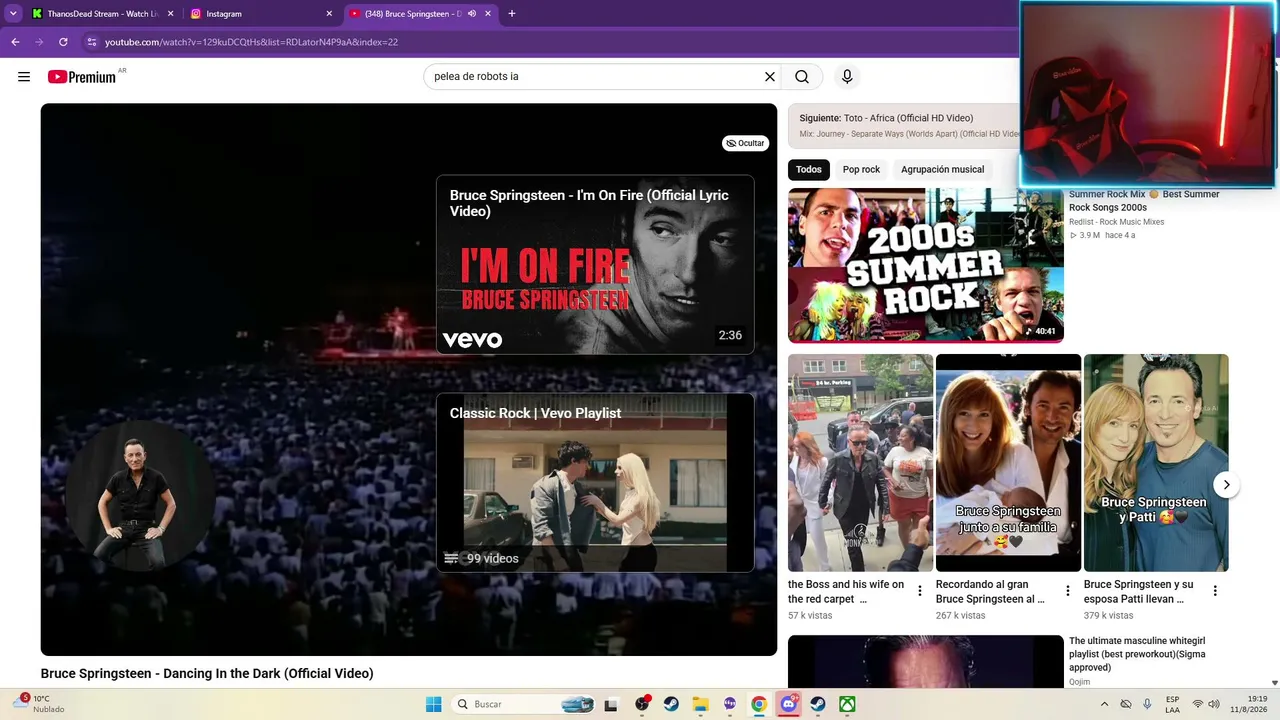Show next shorts with right arrow
Screen dimensions: 1280x720
click(1226, 485)
